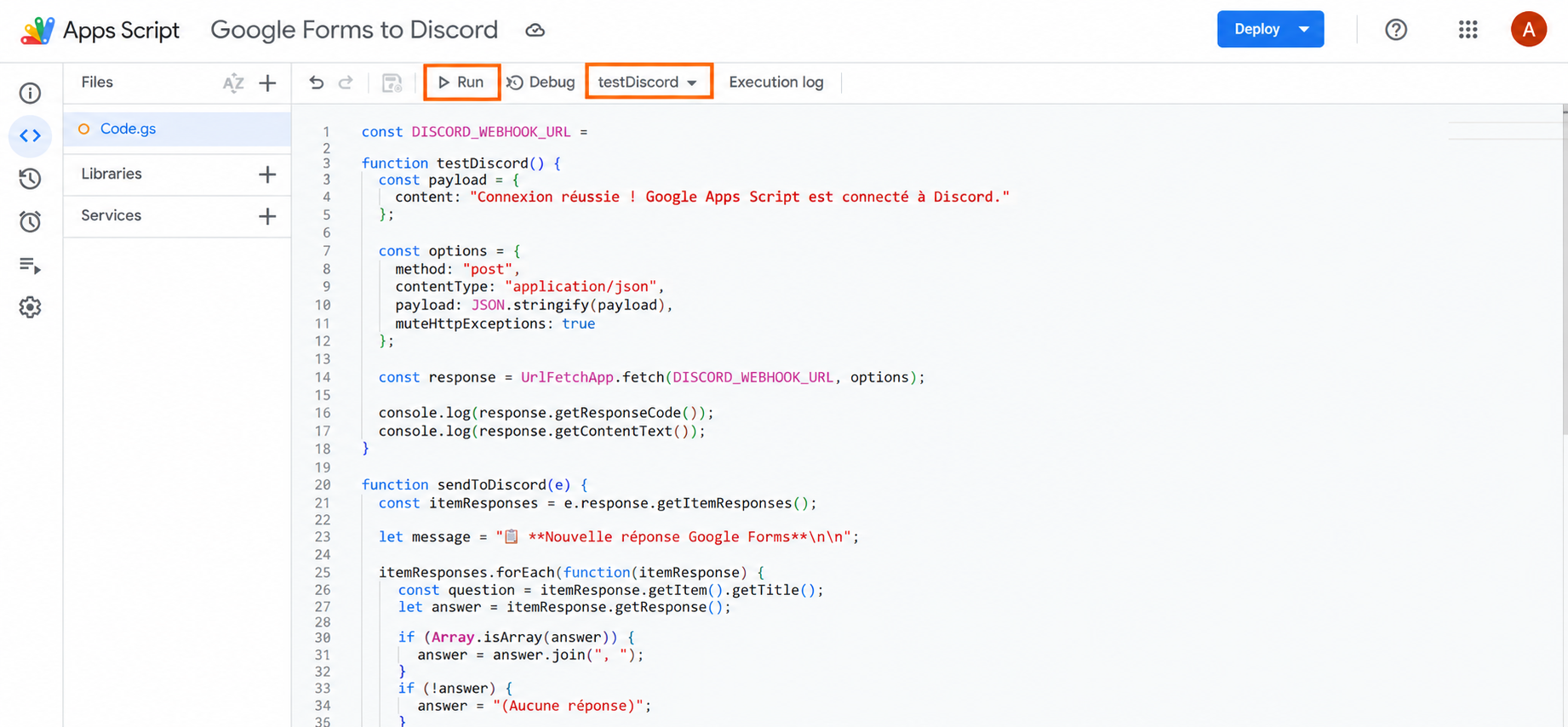Click the UrlFetchApp.fetch code line
Screen dimensions: 1568x727
(x=651, y=377)
